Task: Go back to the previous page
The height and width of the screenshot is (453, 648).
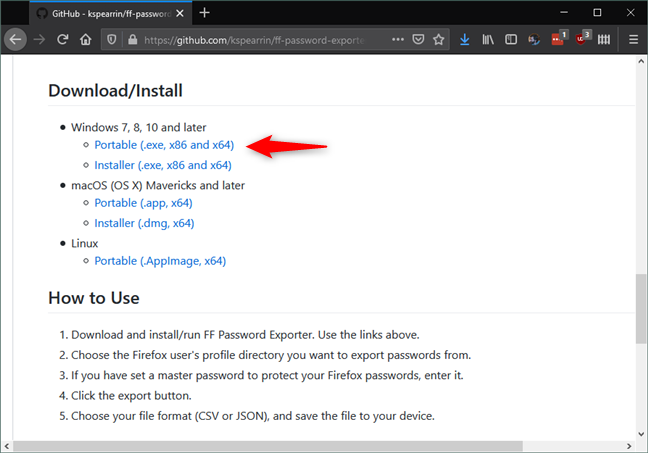Action: tap(15, 40)
